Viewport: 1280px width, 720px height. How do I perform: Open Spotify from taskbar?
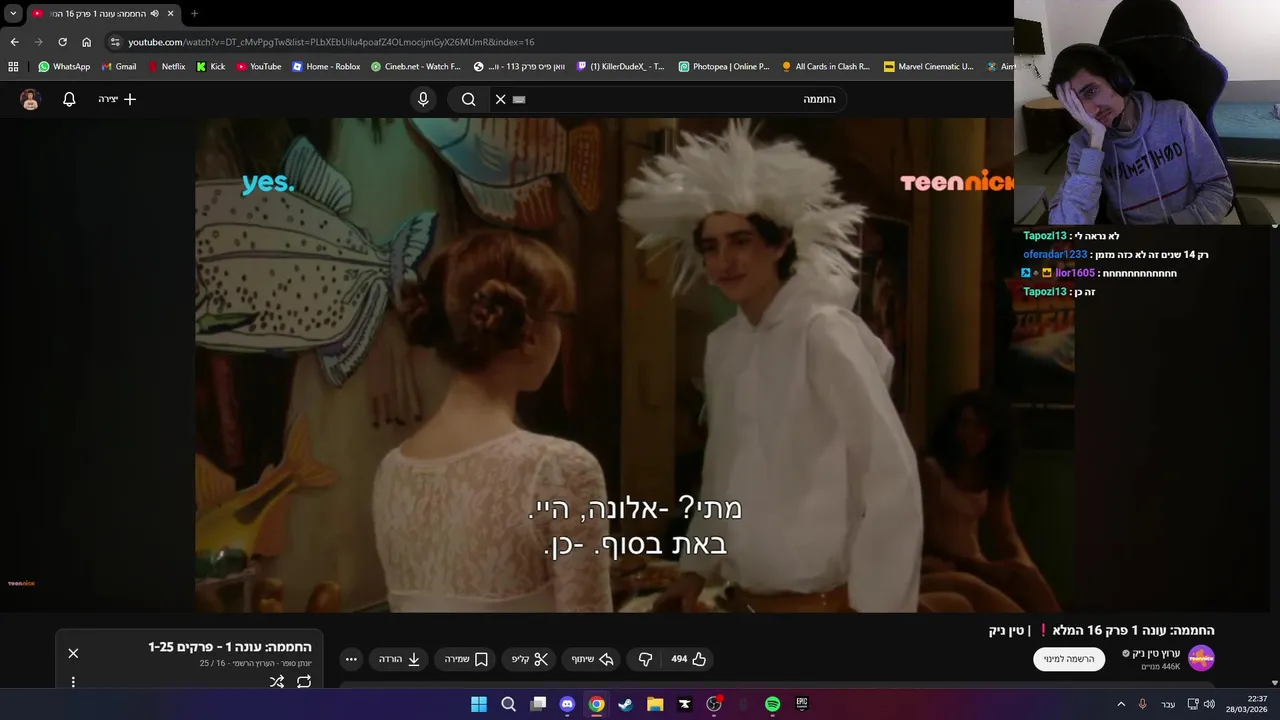(772, 704)
